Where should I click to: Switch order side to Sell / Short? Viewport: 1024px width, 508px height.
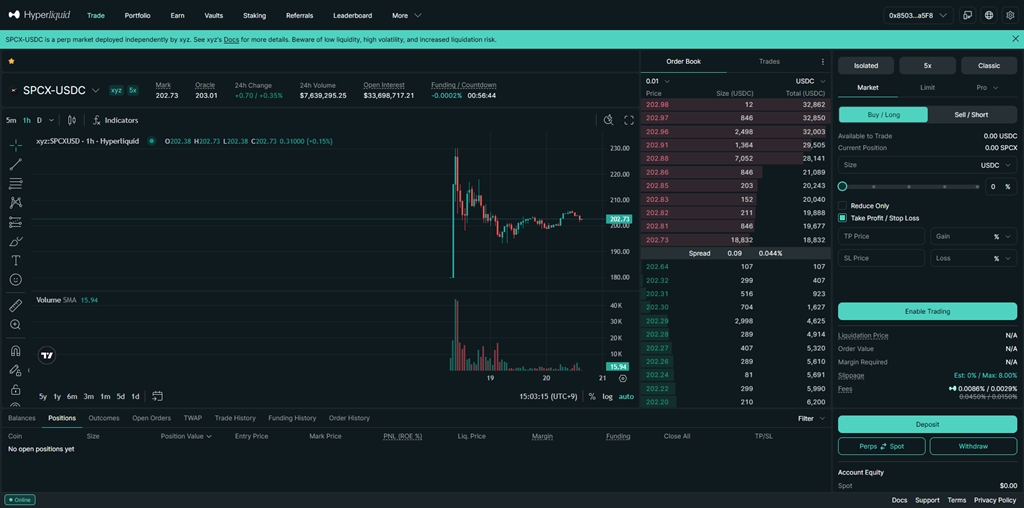point(972,115)
